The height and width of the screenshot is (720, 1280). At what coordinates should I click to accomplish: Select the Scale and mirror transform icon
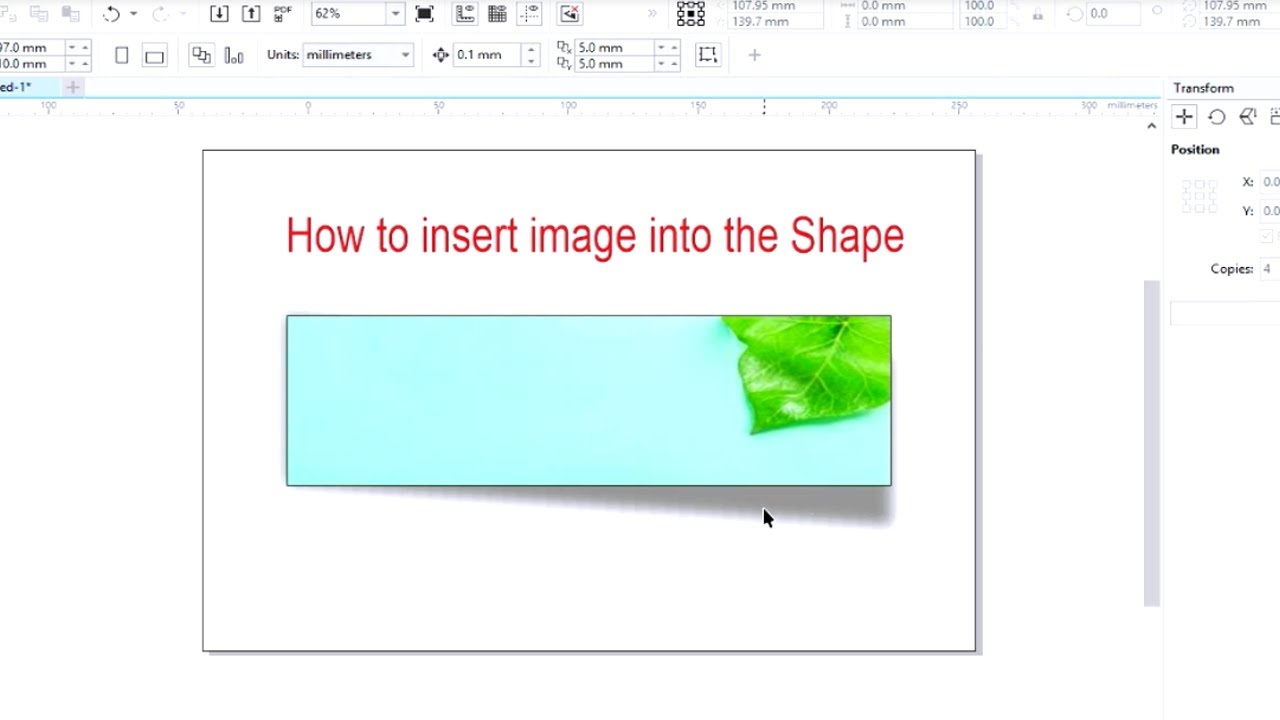click(x=1247, y=117)
